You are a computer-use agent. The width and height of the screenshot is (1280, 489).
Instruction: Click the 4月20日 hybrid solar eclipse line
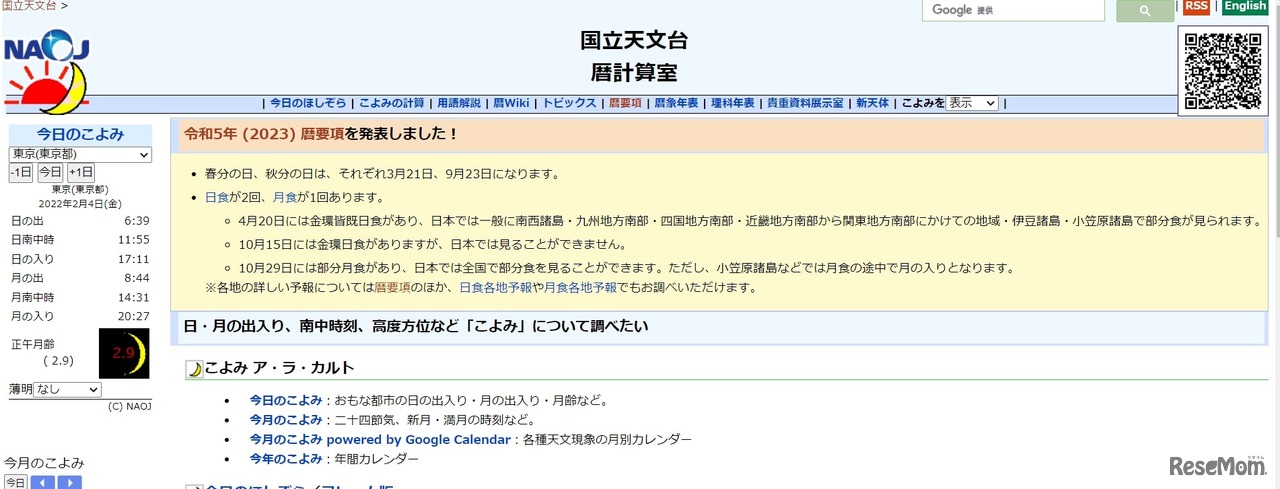pos(750,221)
